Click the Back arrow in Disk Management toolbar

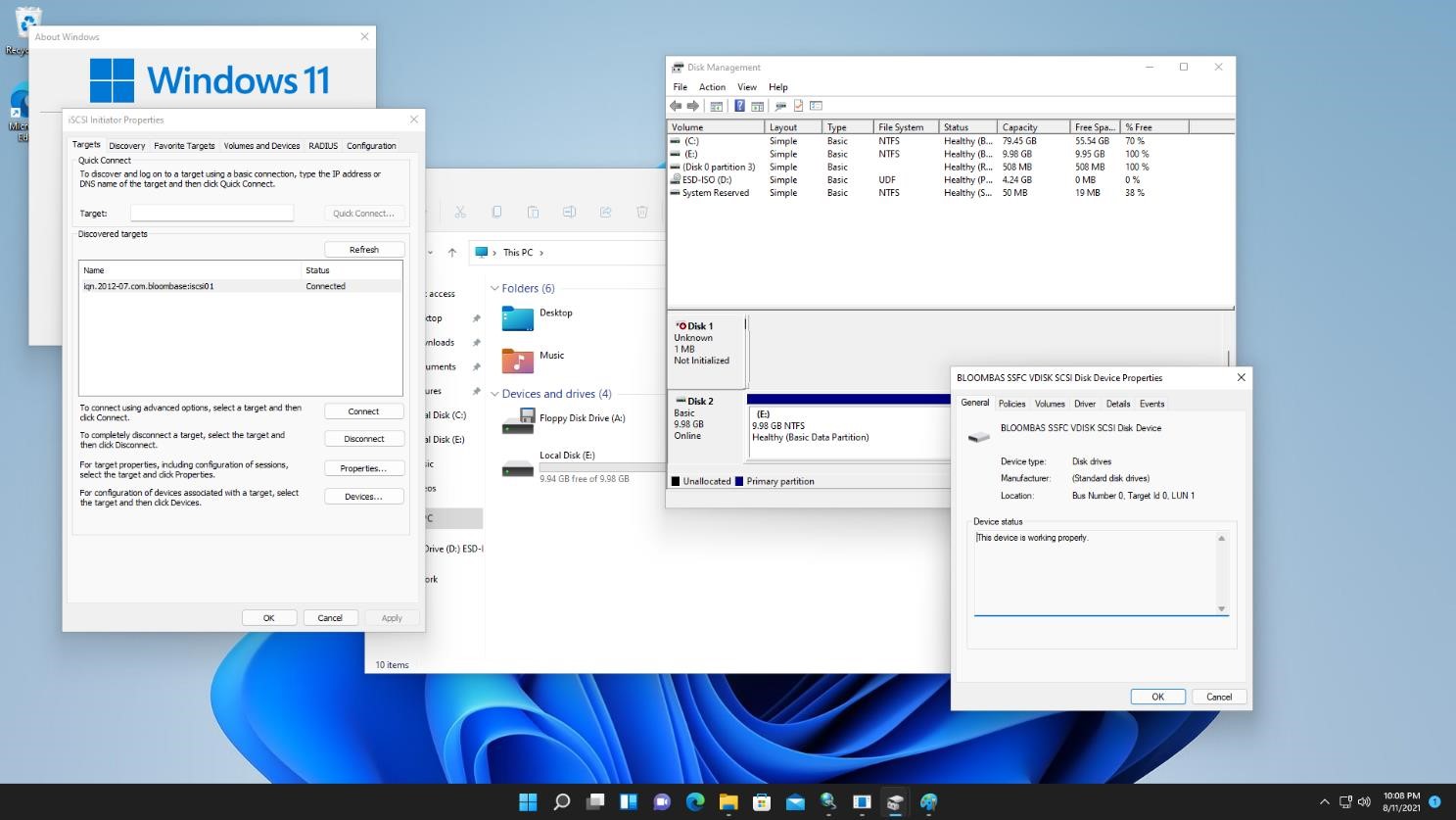[676, 106]
